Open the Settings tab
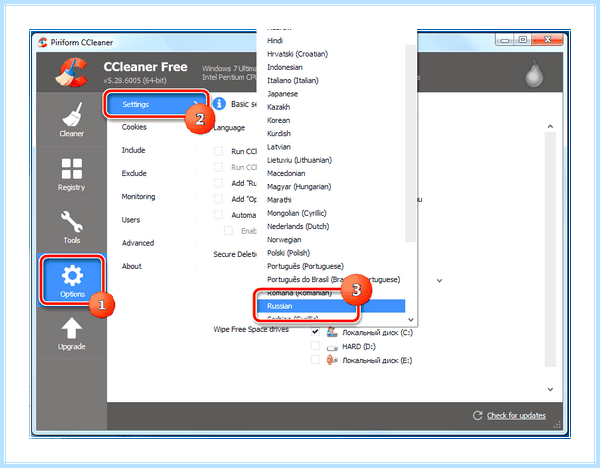Viewport: 600px width, 468px height. pyautogui.click(x=155, y=104)
